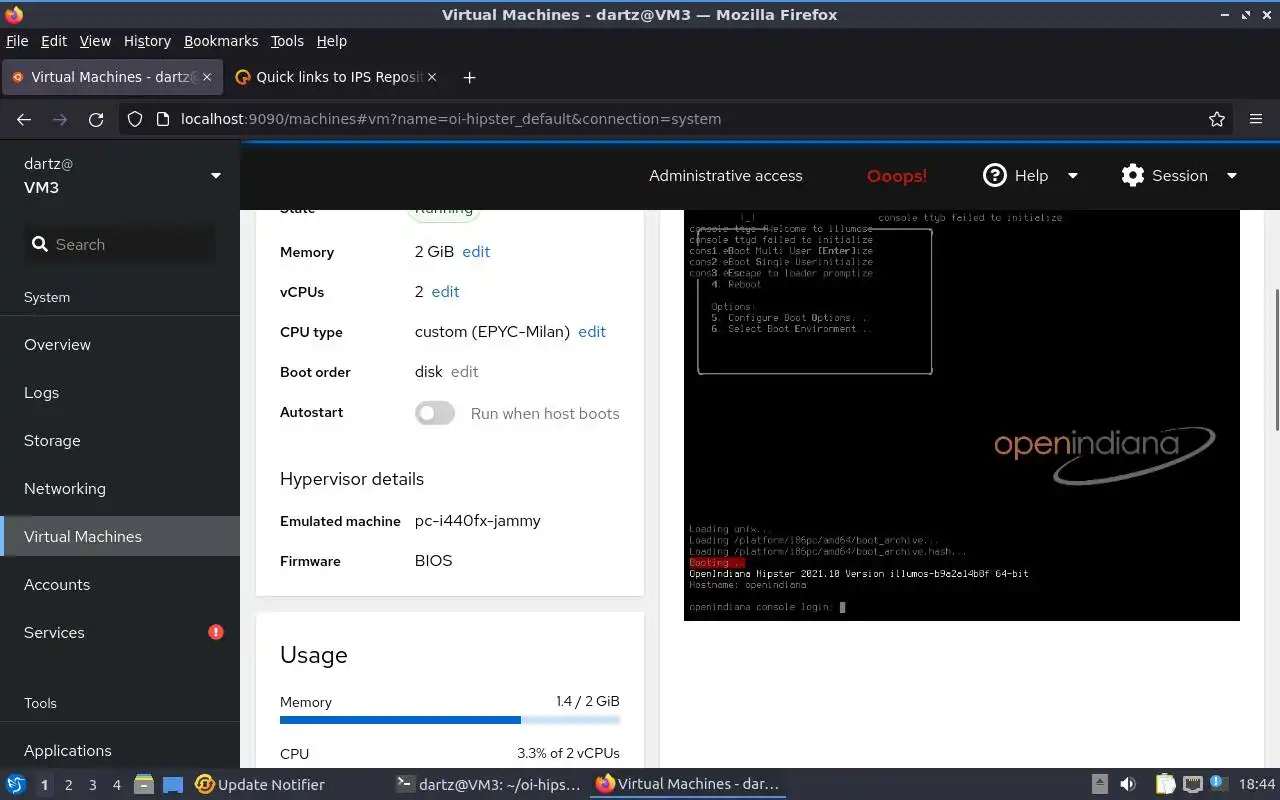Screen dimensions: 1280x800
Task: Open the File menu
Action: pyautogui.click(x=17, y=41)
